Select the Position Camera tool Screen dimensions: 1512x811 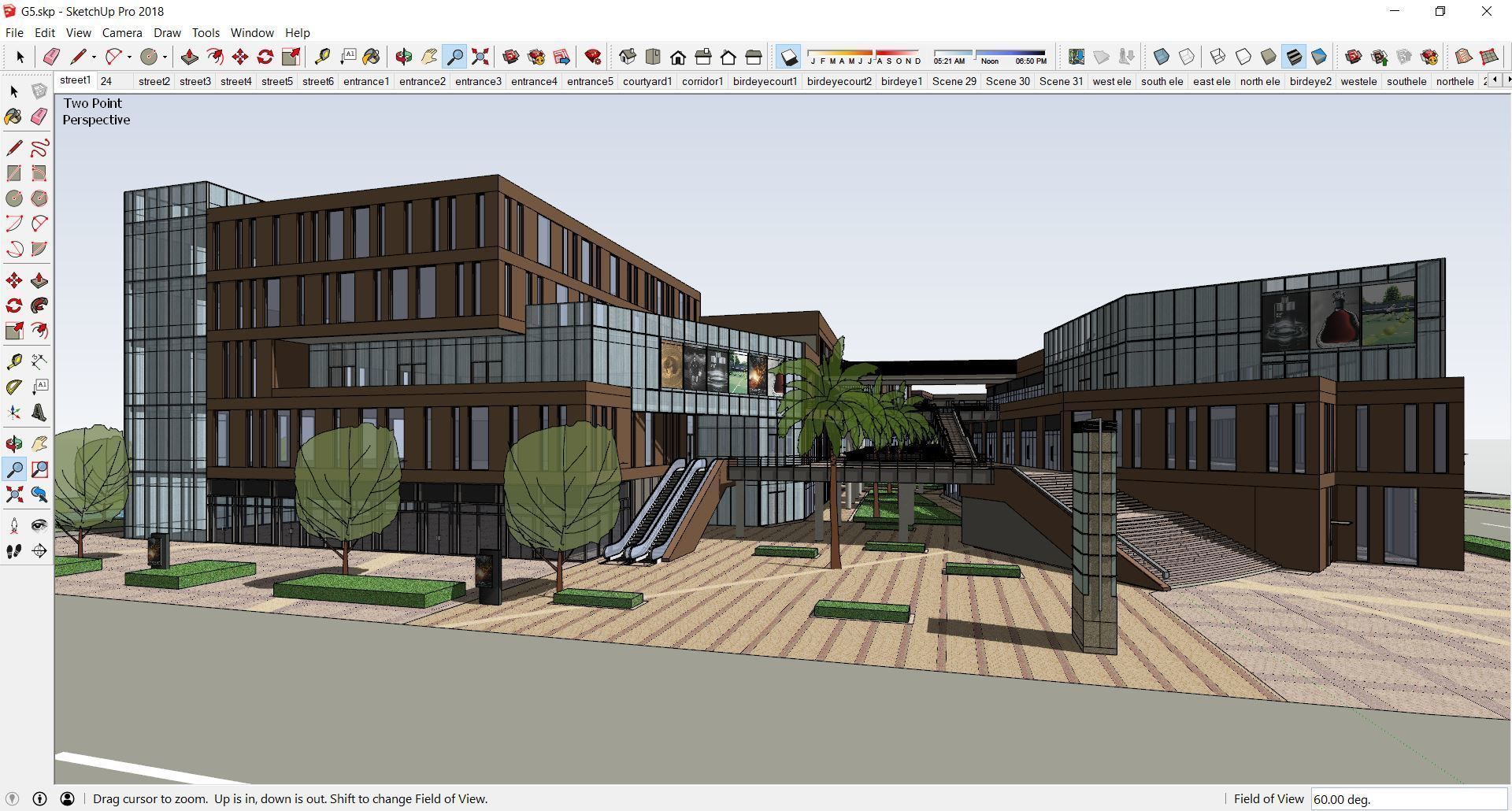14,526
